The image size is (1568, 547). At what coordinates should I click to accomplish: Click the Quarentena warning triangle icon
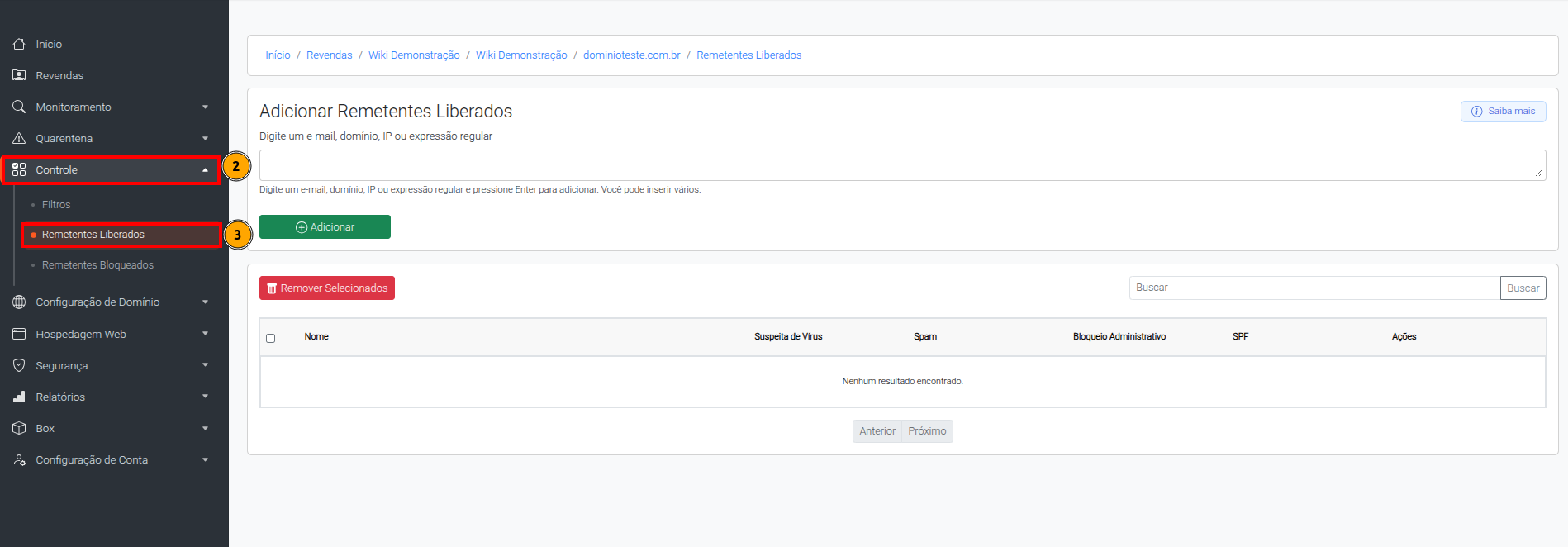[x=19, y=138]
